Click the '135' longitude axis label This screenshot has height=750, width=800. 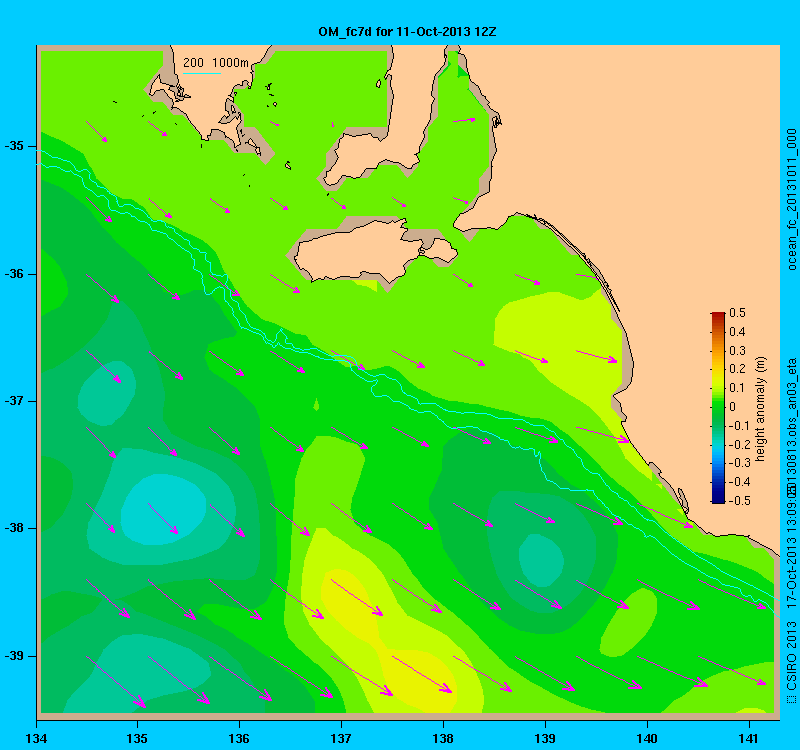[x=137, y=738]
